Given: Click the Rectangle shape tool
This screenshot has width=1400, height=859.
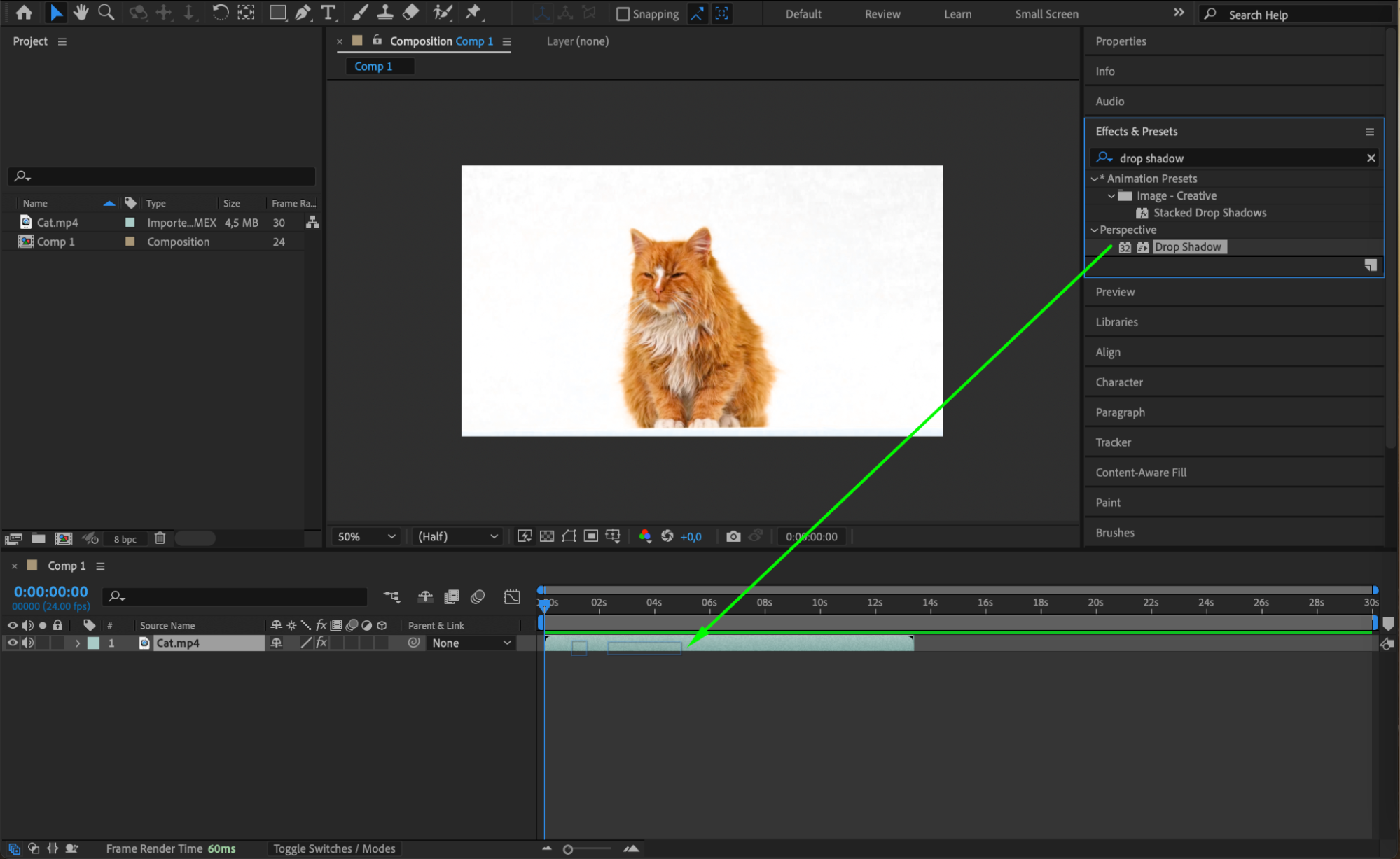Looking at the screenshot, I should 277,12.
